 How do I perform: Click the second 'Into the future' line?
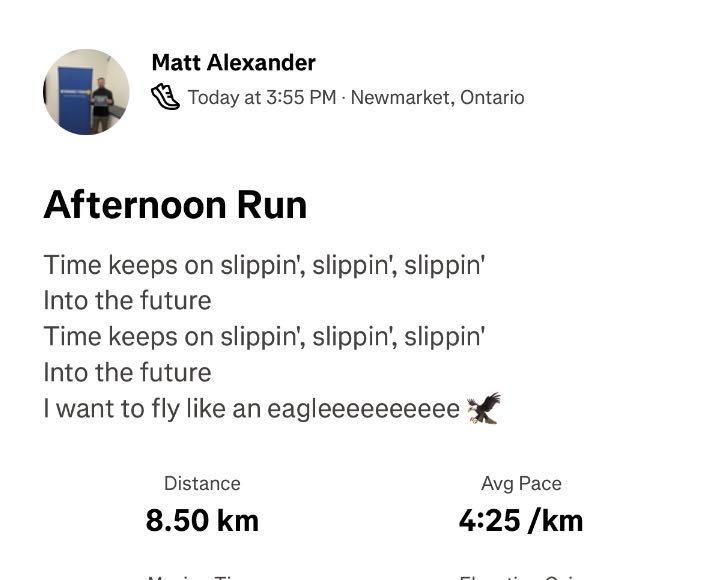[x=127, y=372]
